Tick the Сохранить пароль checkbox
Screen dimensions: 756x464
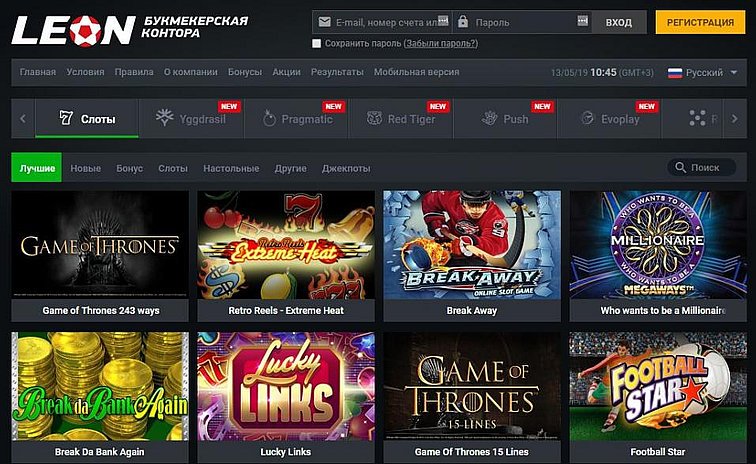(316, 43)
